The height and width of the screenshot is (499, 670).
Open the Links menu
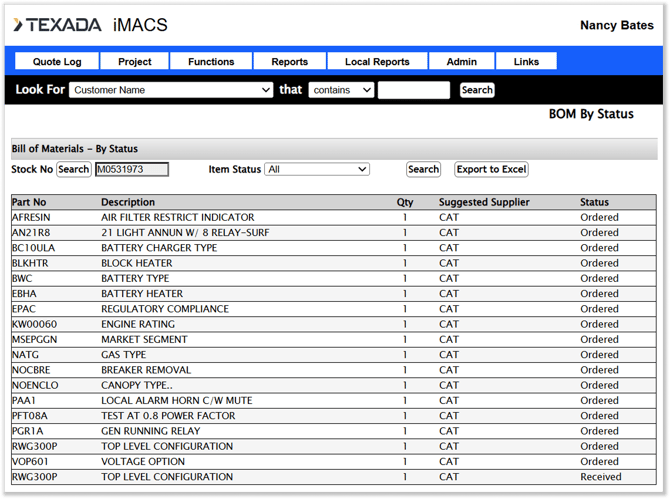[526, 62]
